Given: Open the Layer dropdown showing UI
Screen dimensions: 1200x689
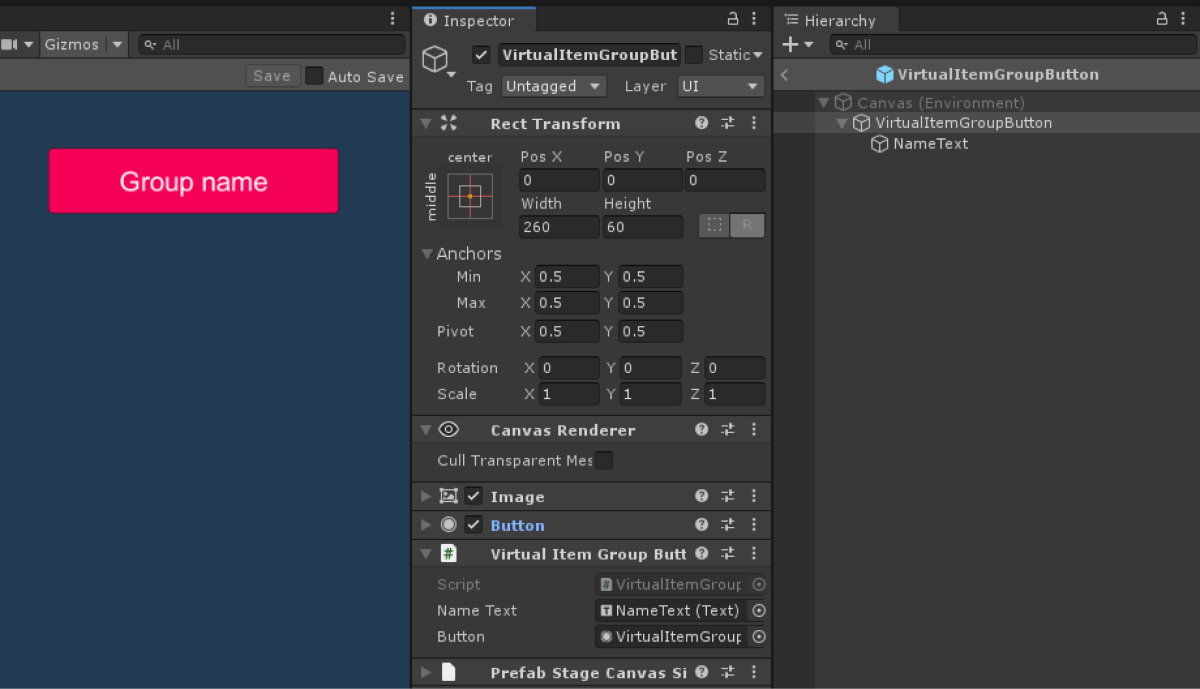Looking at the screenshot, I should 721,87.
